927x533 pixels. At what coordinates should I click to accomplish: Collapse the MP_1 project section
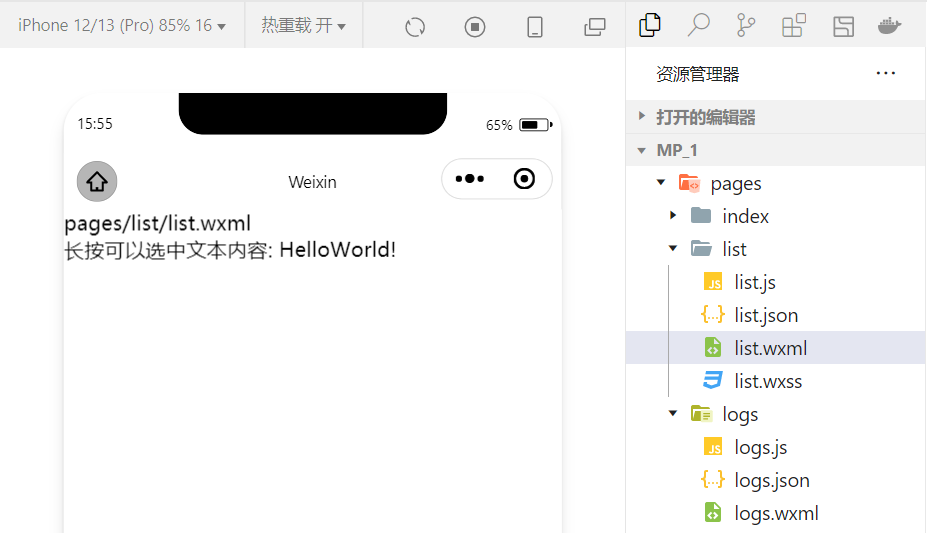point(776,150)
